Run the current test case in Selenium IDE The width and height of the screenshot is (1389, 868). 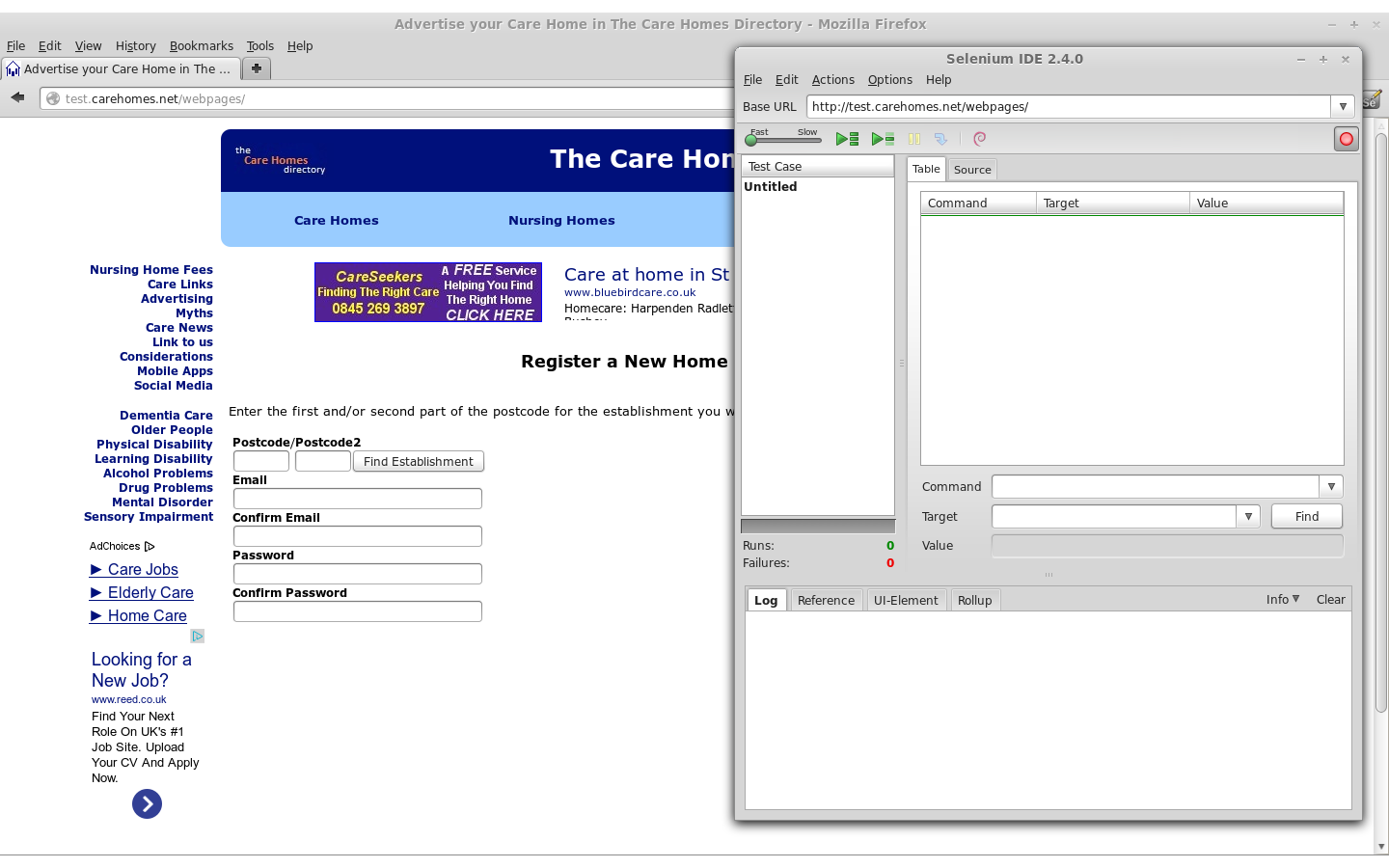pyautogui.click(x=881, y=139)
